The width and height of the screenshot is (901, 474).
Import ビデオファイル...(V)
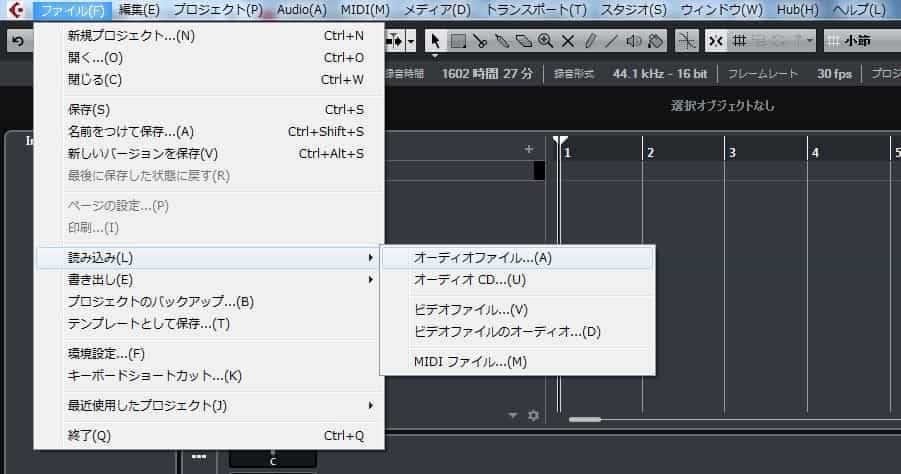[x=518, y=310]
